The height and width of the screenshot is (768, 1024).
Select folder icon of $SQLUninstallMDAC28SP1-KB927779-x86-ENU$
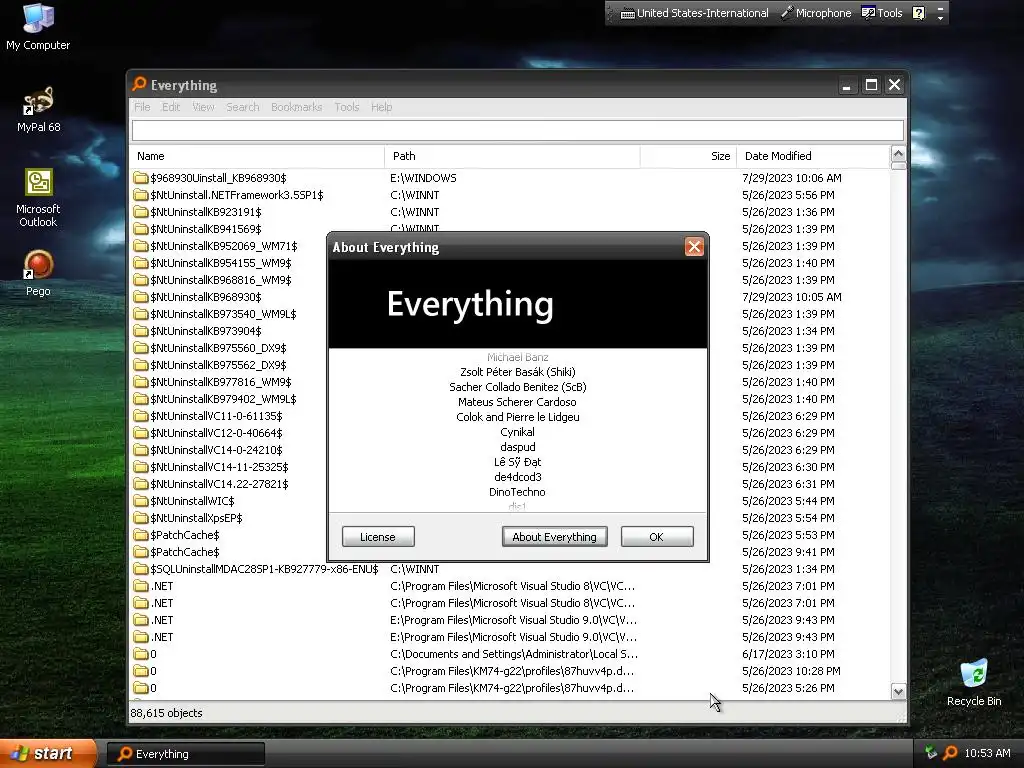(140, 569)
